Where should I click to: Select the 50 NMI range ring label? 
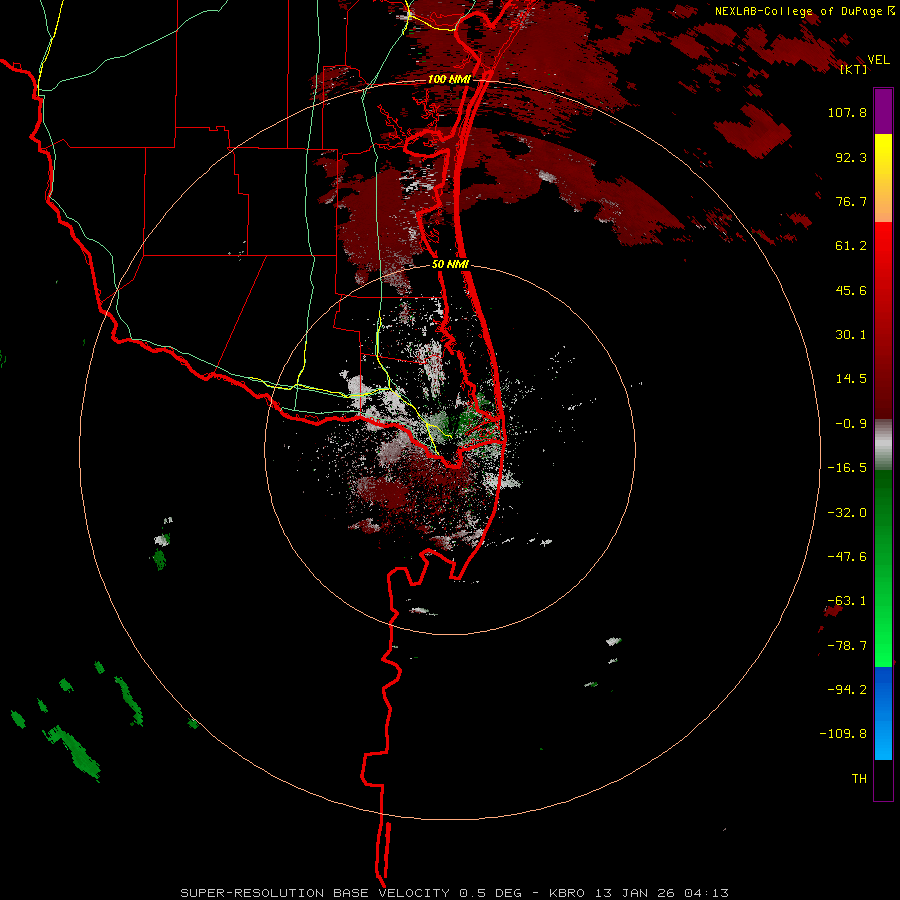pyautogui.click(x=450, y=264)
